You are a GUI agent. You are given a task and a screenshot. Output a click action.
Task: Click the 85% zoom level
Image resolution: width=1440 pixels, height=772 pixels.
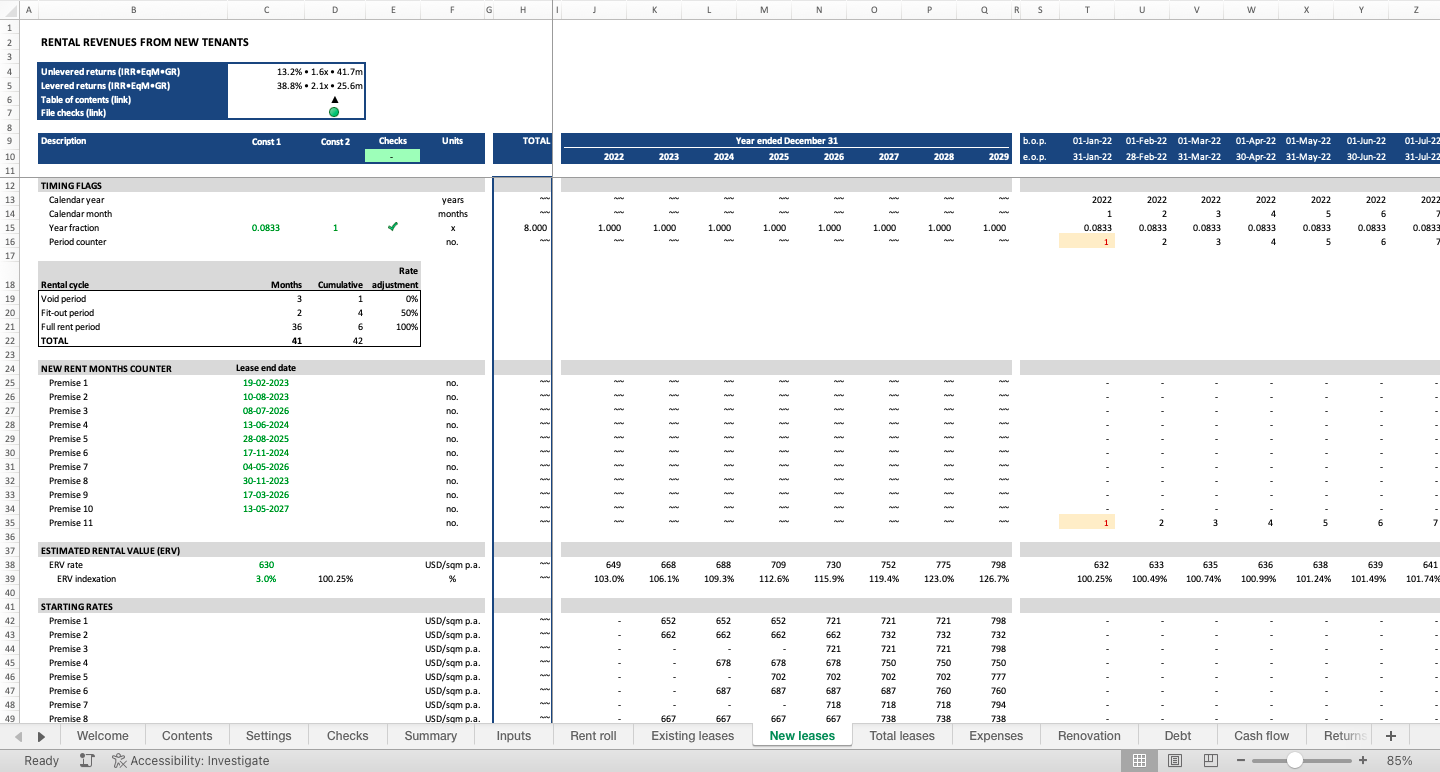click(x=1399, y=761)
